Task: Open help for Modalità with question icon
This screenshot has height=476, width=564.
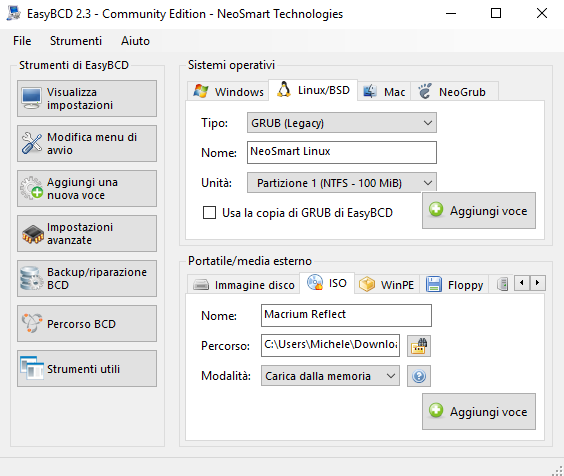Action: [x=419, y=376]
